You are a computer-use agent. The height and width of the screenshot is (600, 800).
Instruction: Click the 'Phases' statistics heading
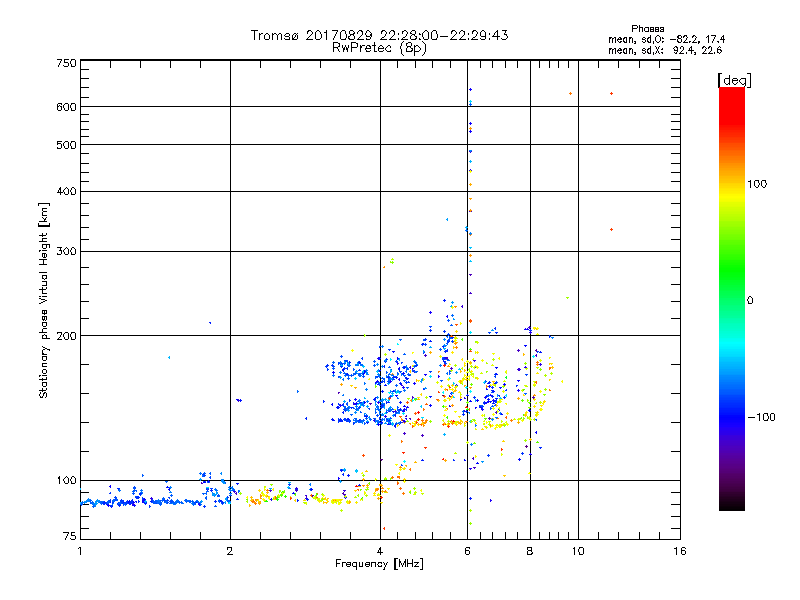(647, 29)
